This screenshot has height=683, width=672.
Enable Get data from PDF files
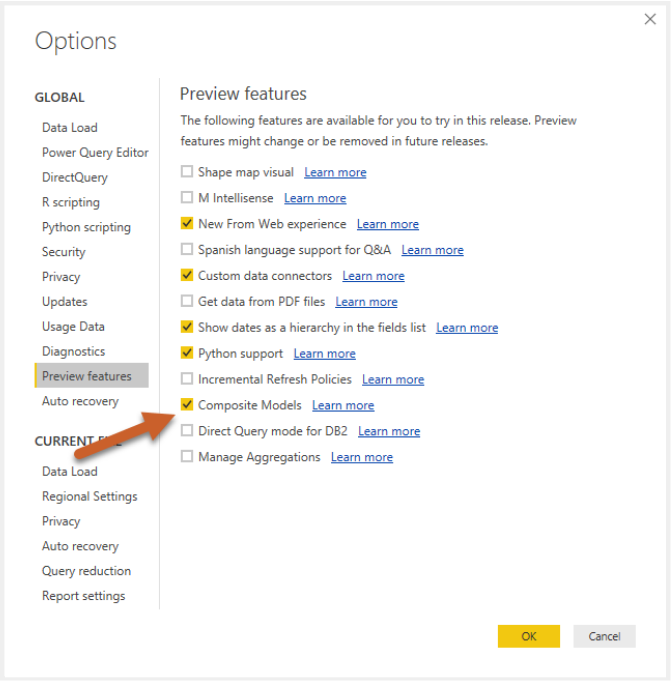(187, 302)
